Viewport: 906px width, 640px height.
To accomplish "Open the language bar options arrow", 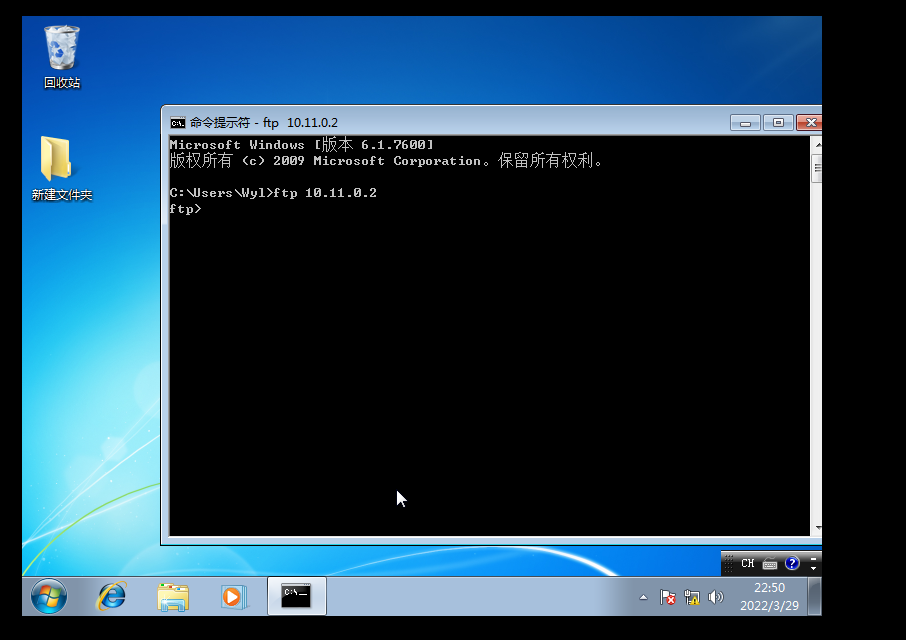I will pos(814,568).
